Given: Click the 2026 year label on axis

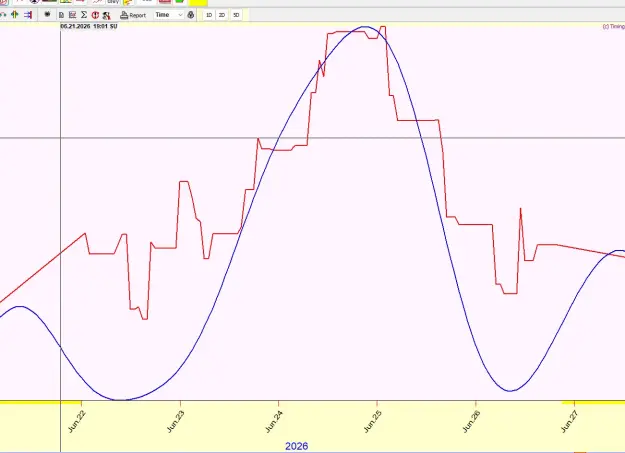Looking at the screenshot, I should coord(297,446).
